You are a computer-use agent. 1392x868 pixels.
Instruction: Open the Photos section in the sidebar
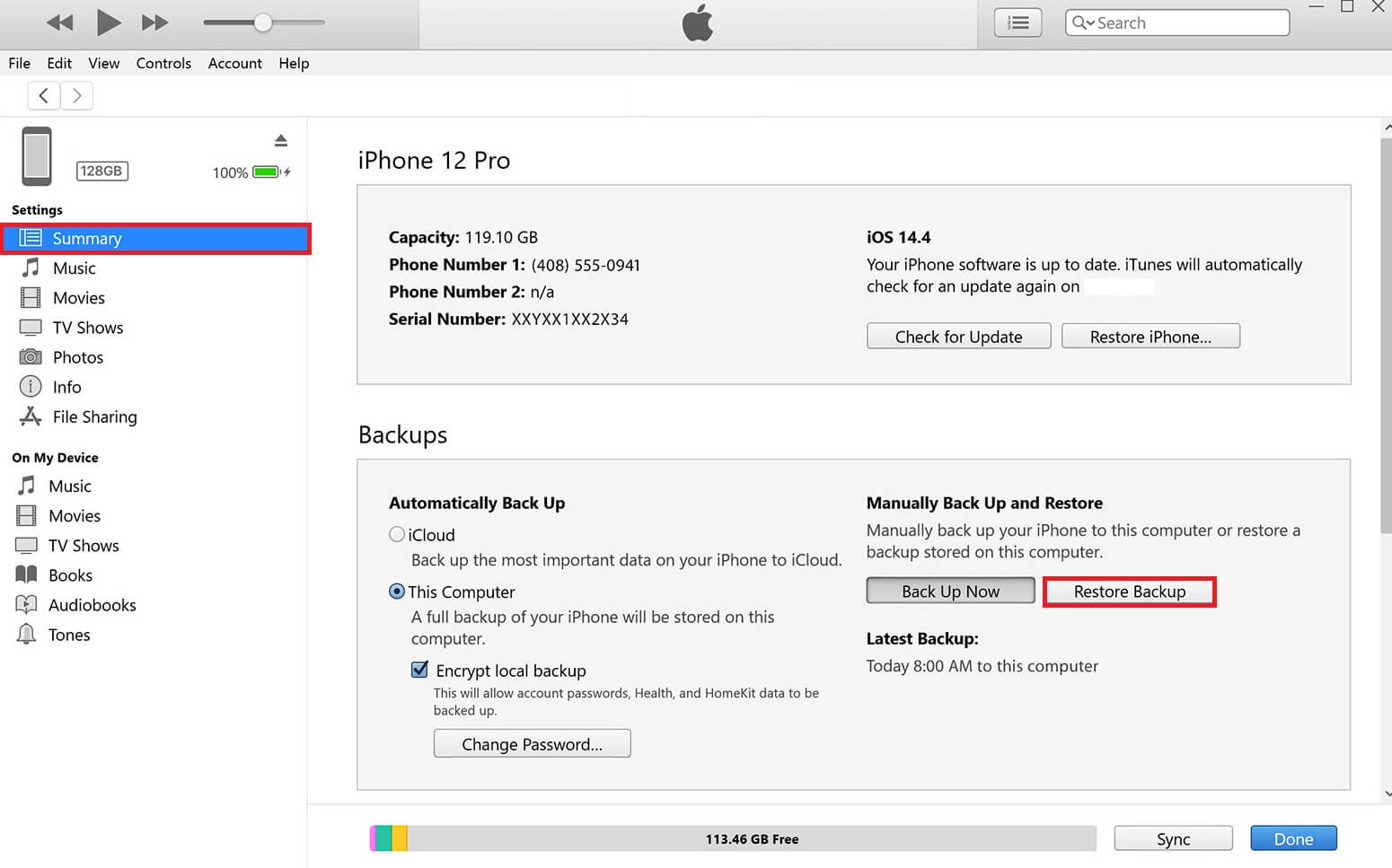78,356
